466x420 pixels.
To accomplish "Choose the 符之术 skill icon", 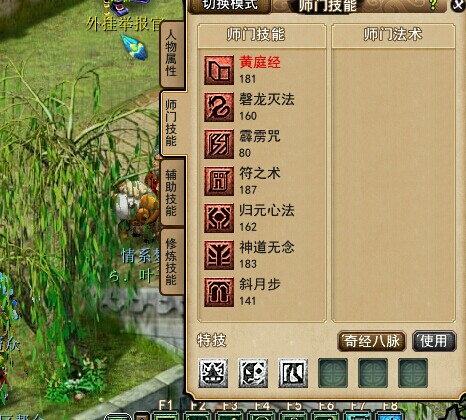I will pos(219,181).
